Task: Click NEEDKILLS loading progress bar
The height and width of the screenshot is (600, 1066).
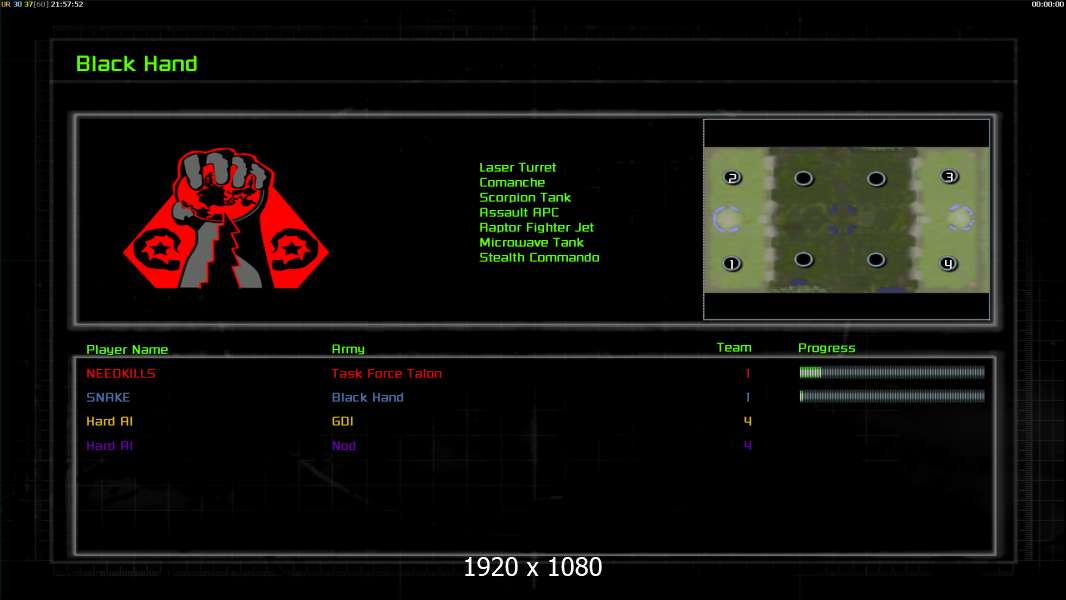Action: pyautogui.click(x=892, y=372)
